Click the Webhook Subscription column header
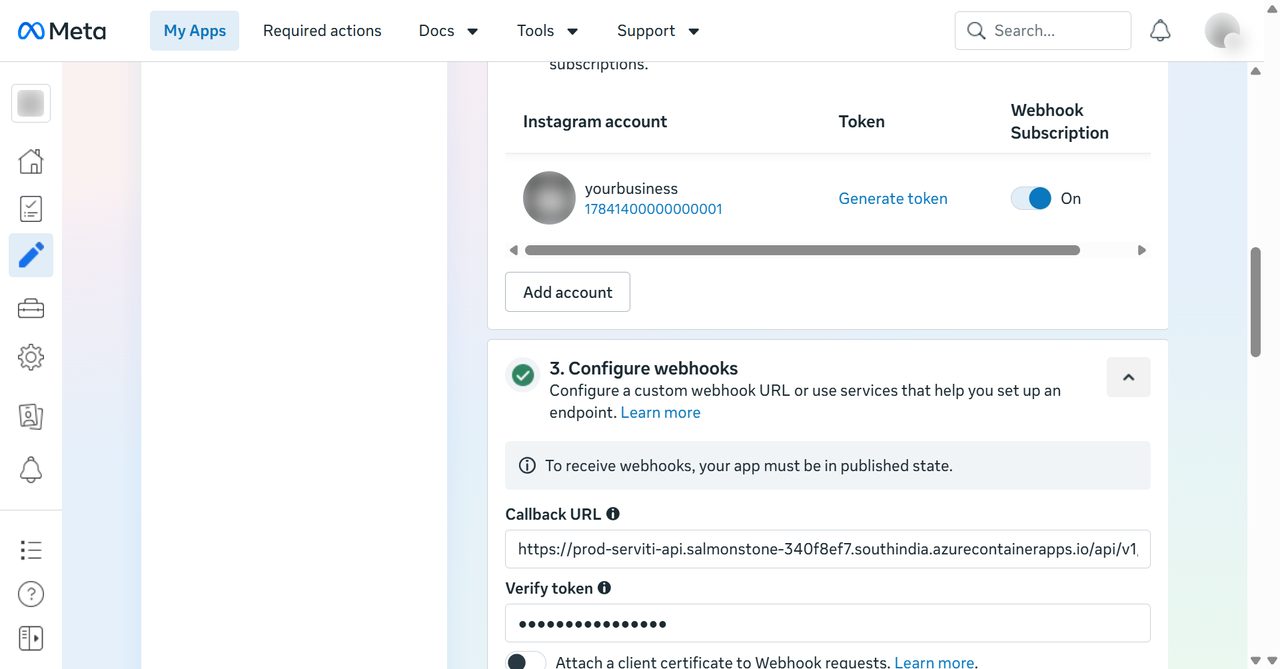This screenshot has width=1280, height=669. click(x=1059, y=121)
